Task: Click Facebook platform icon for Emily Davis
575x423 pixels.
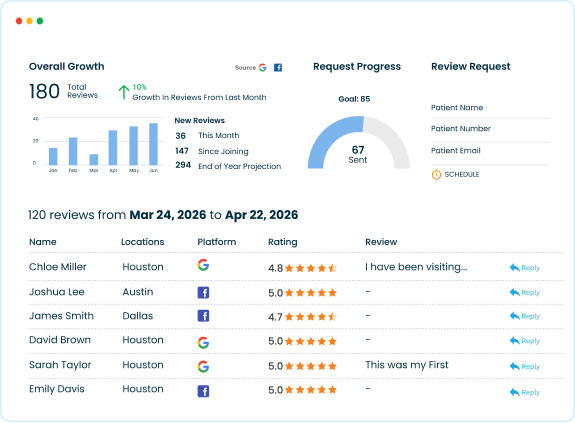Action: [204, 391]
